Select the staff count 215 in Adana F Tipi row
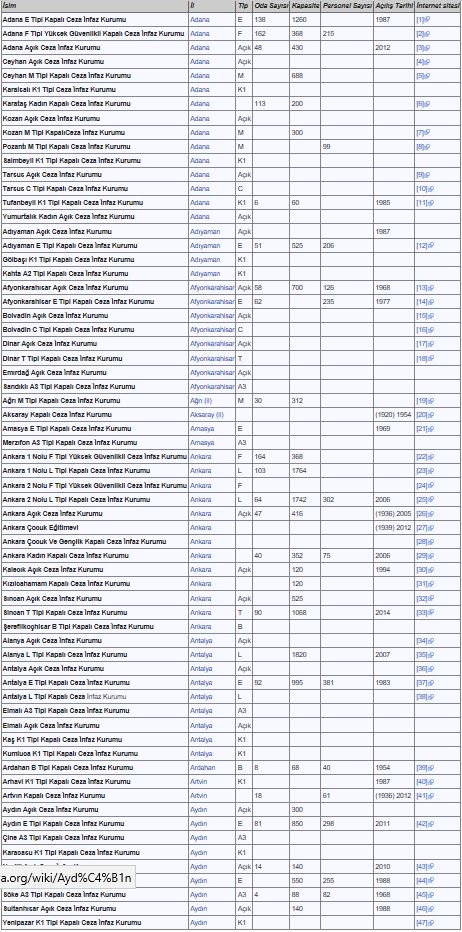462x932 pixels. pos(328,33)
